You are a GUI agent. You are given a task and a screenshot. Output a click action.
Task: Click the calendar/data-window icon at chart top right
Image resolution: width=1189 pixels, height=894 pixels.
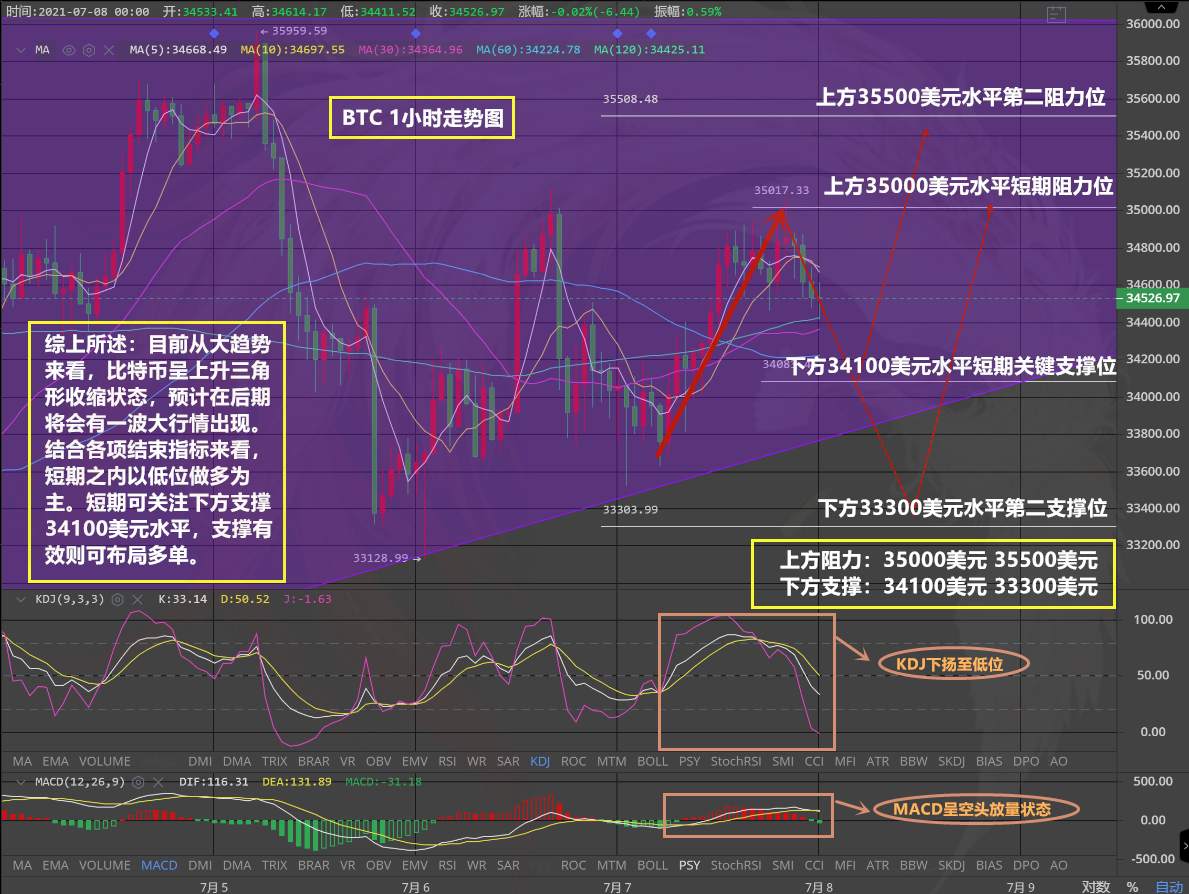point(1056,14)
